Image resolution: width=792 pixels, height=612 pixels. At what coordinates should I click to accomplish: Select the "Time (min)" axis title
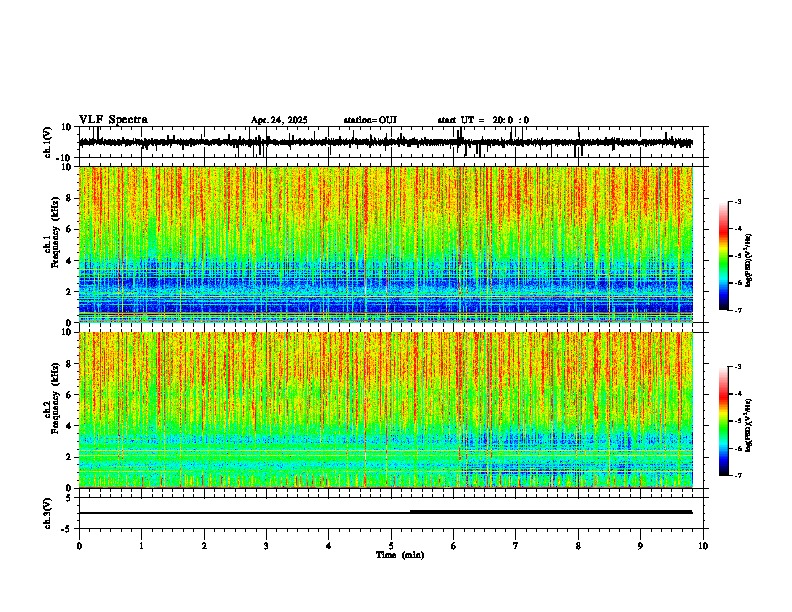pos(400,555)
